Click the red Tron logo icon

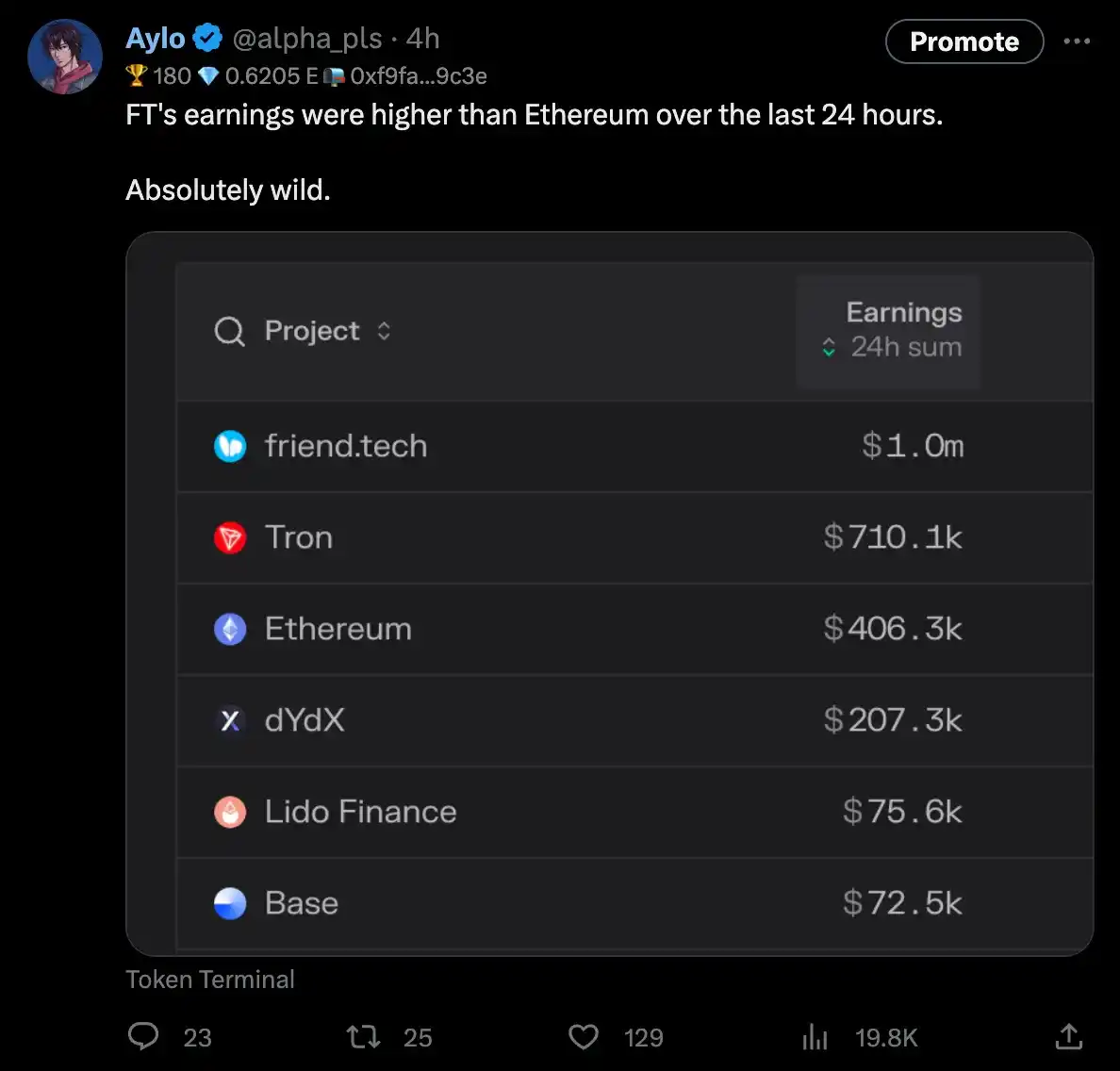[230, 537]
